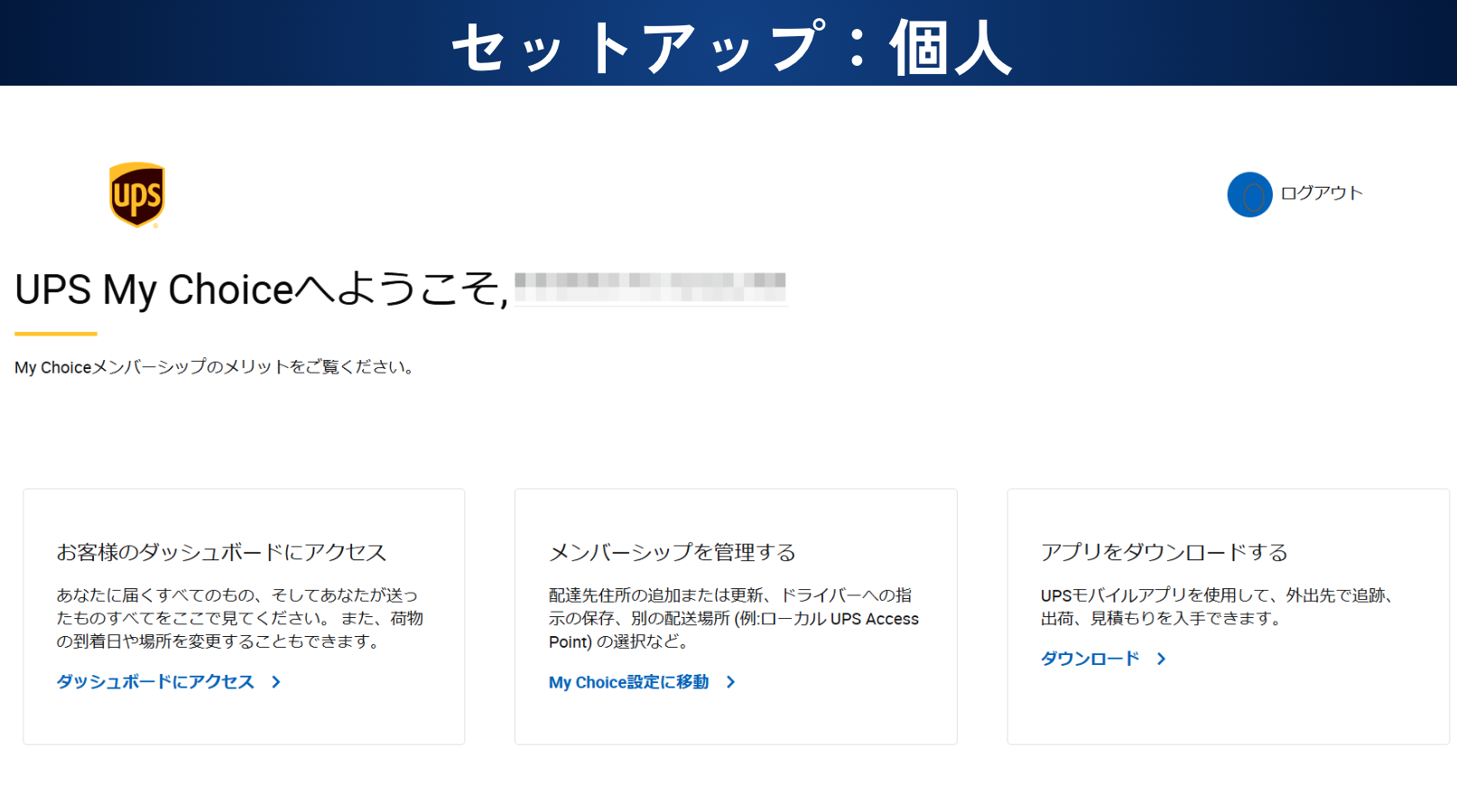Click UPS mobile app description paragraph

coord(1219,606)
